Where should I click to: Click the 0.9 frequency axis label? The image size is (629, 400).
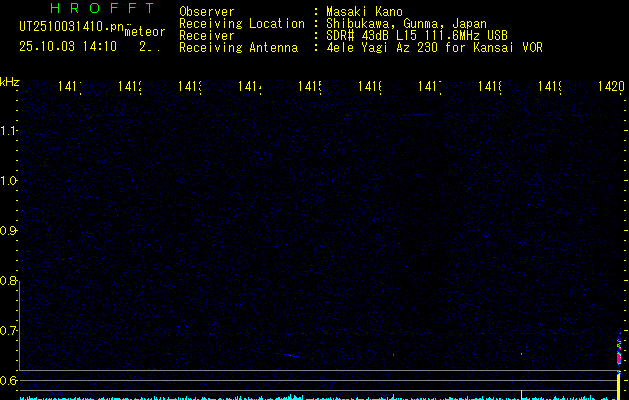click(x=8, y=231)
